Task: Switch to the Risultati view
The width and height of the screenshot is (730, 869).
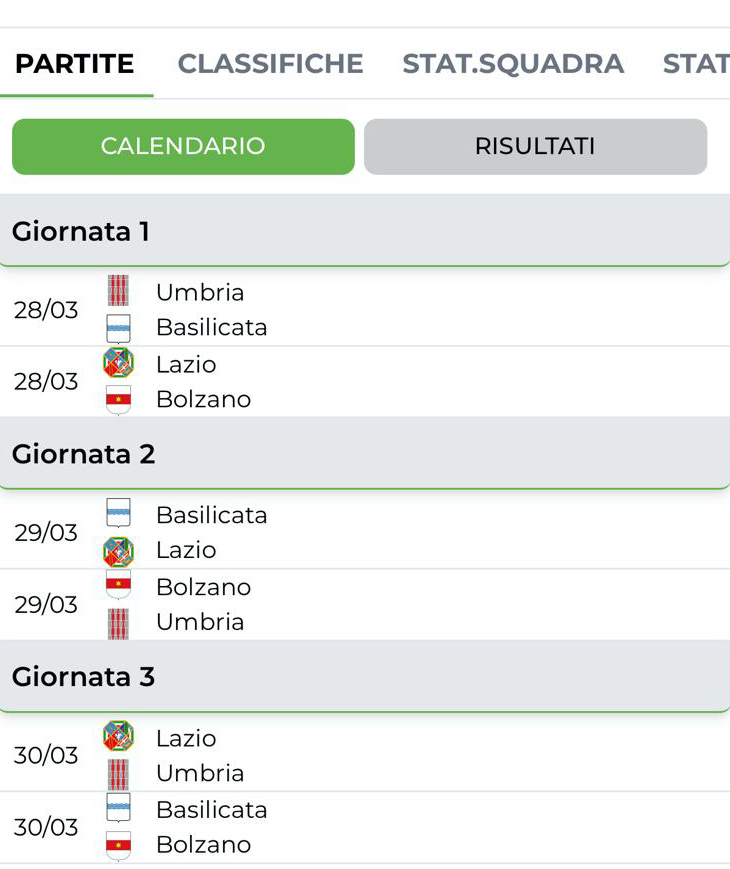Action: [x=535, y=147]
